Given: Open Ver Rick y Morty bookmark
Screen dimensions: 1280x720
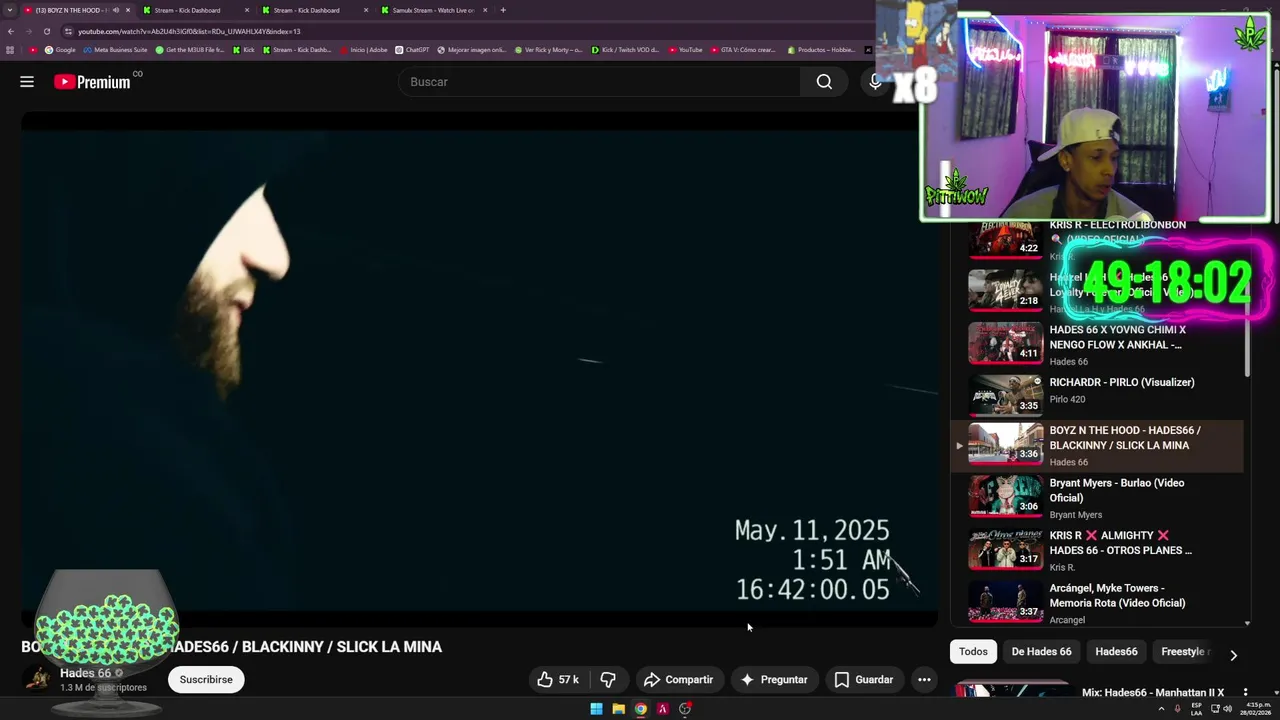Looking at the screenshot, I should pos(548,50).
